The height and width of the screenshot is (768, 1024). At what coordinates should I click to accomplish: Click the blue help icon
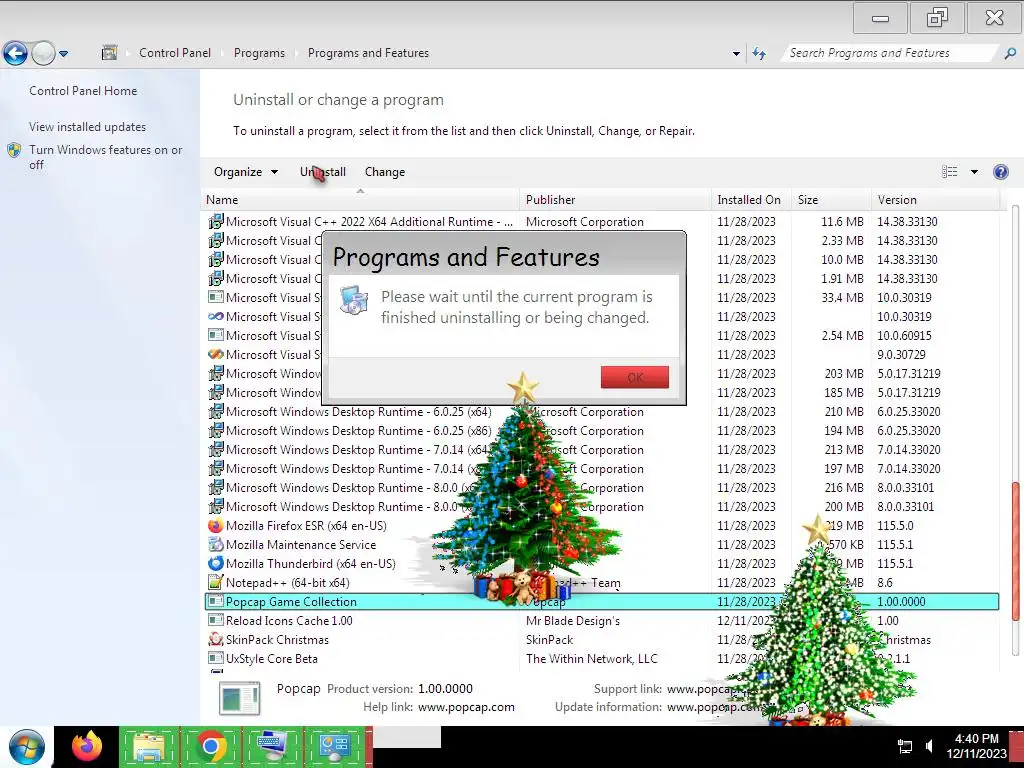coord(1000,172)
